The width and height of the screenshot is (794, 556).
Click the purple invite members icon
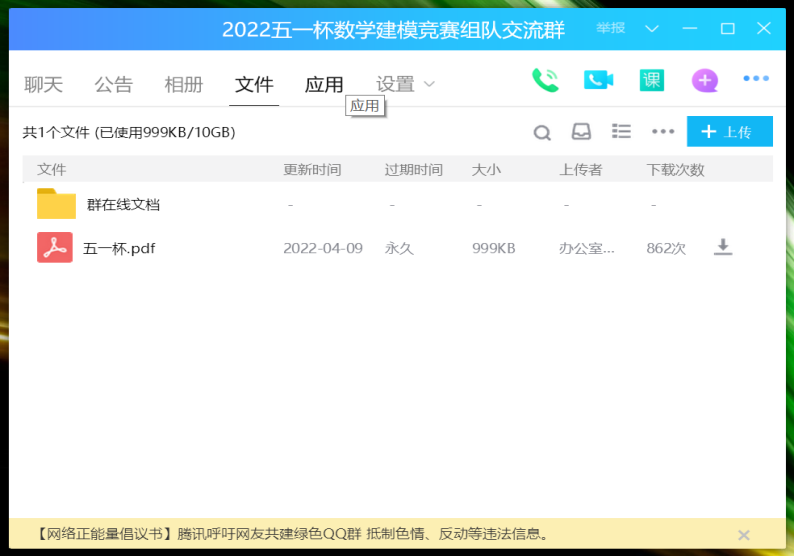coord(705,81)
